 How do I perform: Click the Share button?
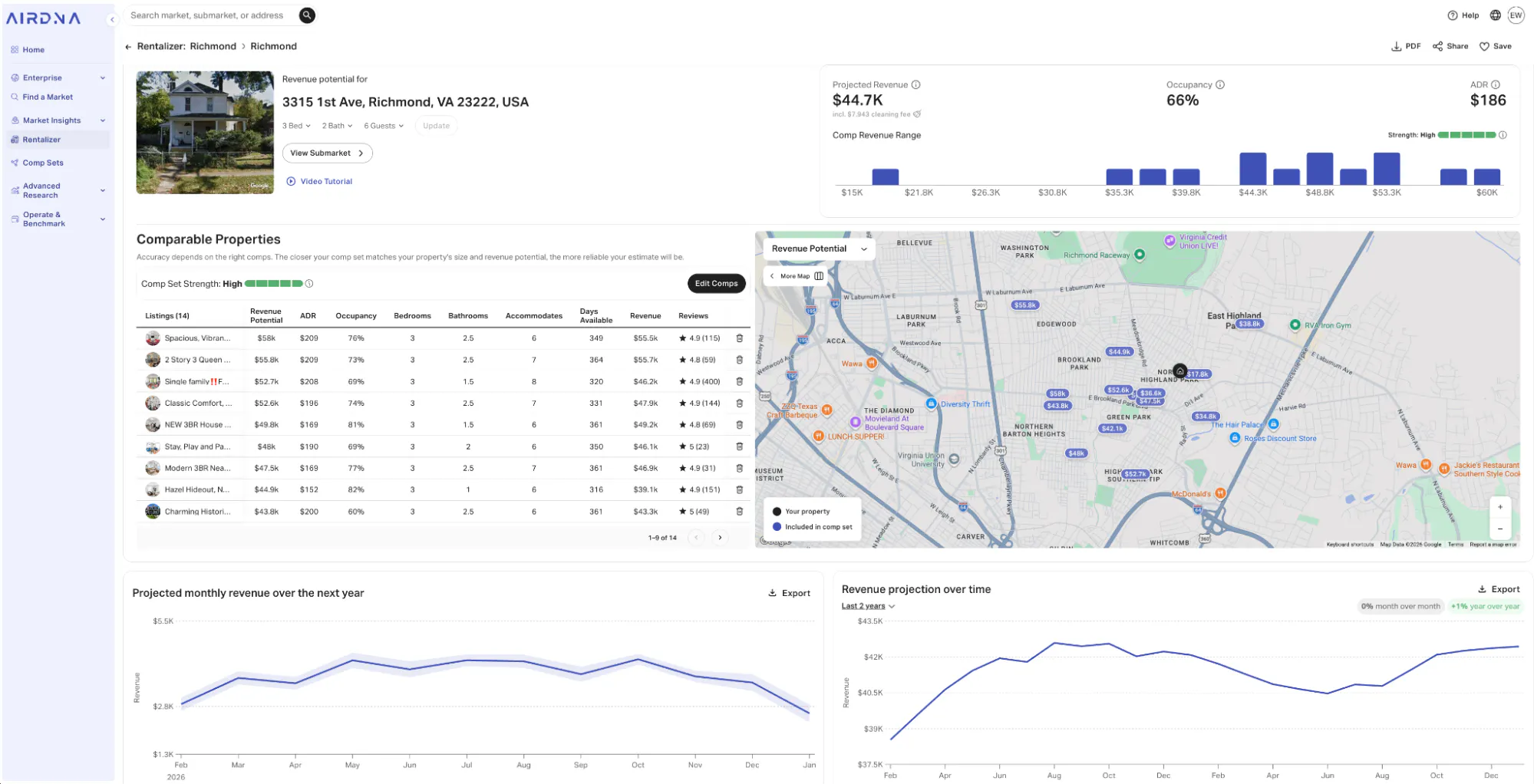coord(1450,47)
